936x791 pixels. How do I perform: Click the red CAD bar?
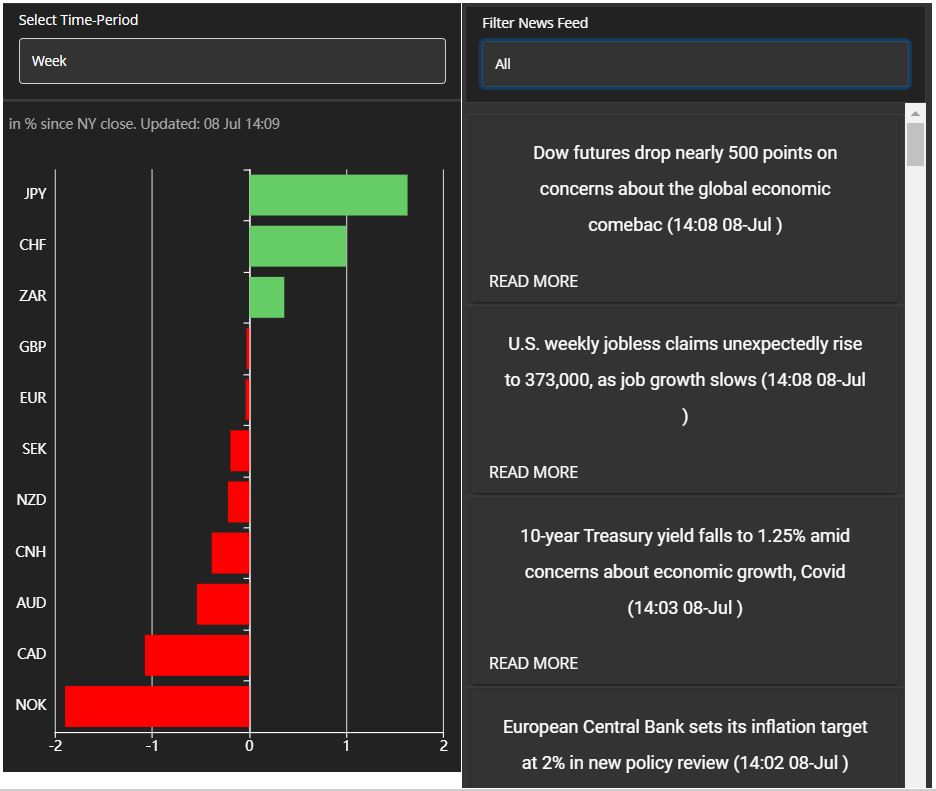tap(197, 655)
